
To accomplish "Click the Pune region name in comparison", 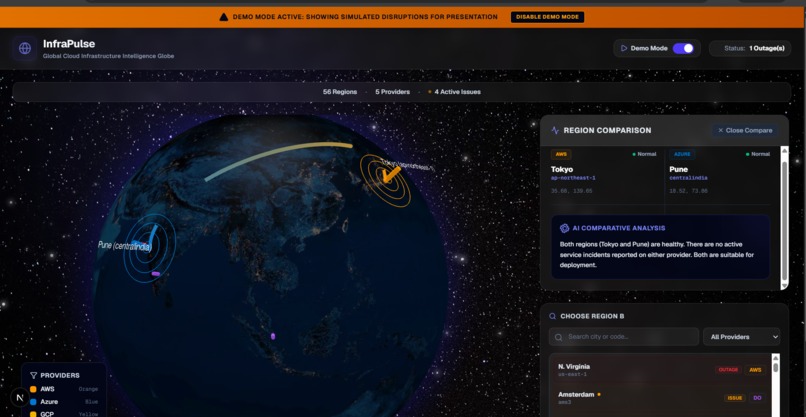I will point(679,169).
